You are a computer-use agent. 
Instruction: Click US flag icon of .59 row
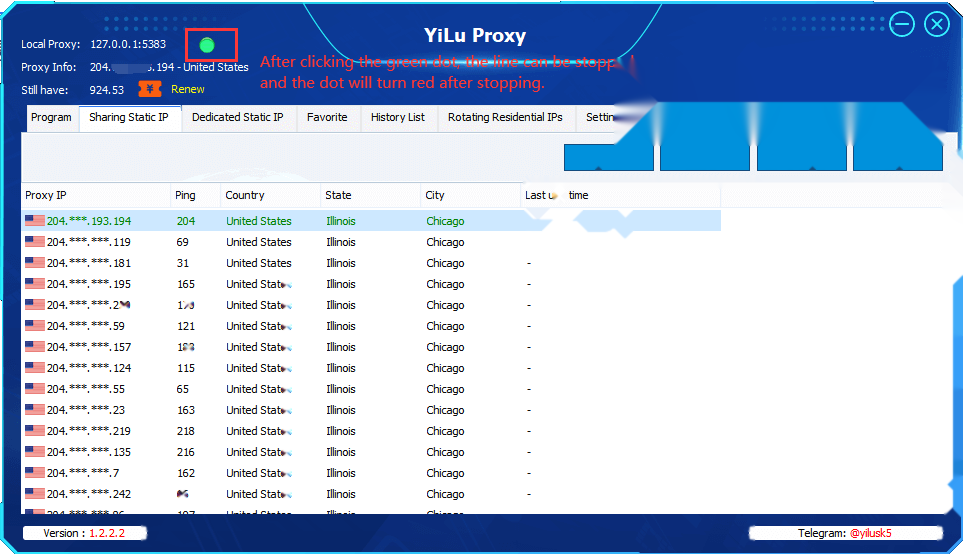pyautogui.click(x=34, y=326)
